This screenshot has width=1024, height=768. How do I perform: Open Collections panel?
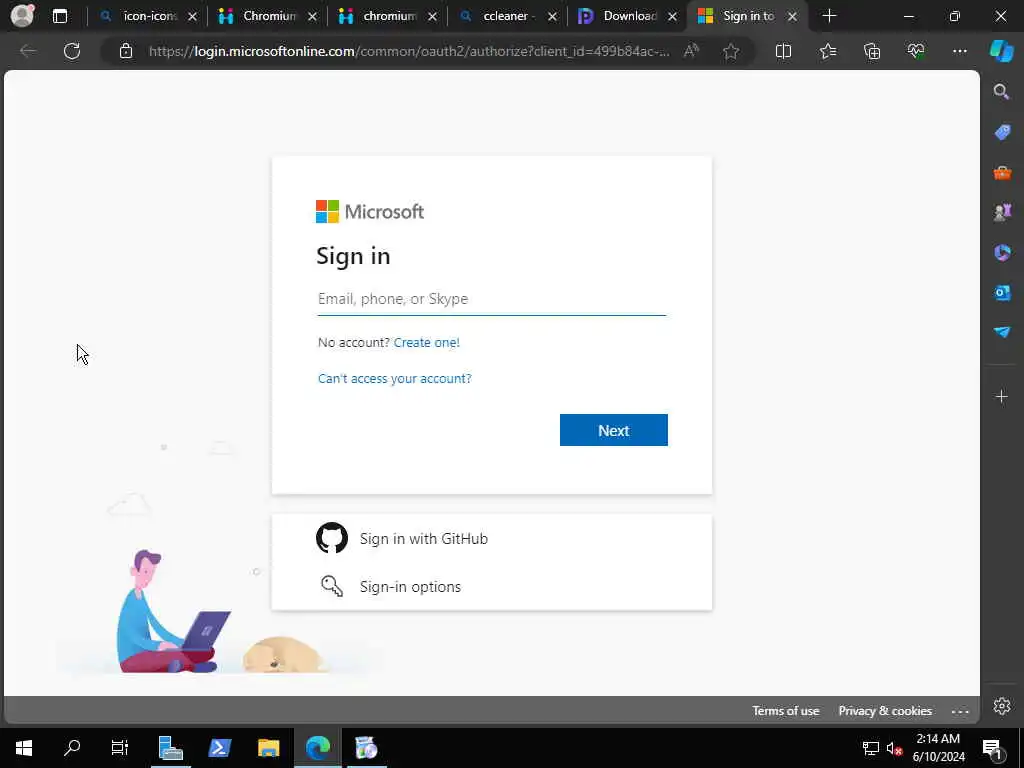pos(872,51)
